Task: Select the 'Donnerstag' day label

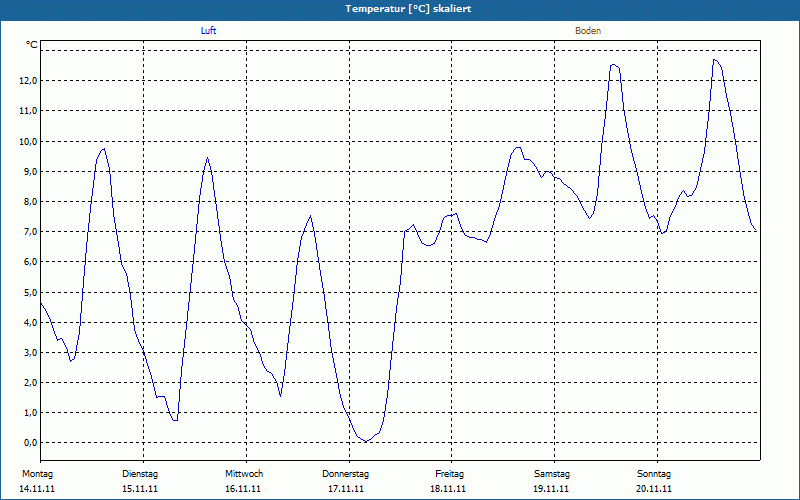Action: coord(345,474)
